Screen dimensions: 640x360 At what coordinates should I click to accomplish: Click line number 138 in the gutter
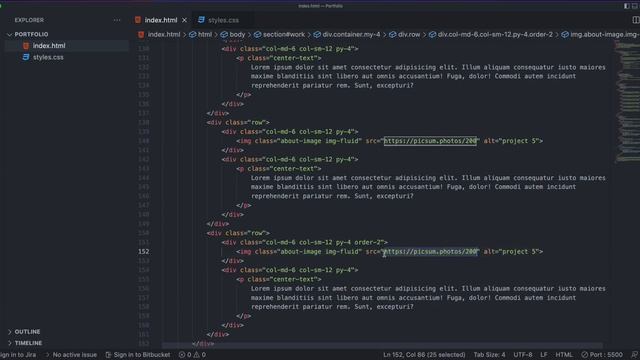144,122
